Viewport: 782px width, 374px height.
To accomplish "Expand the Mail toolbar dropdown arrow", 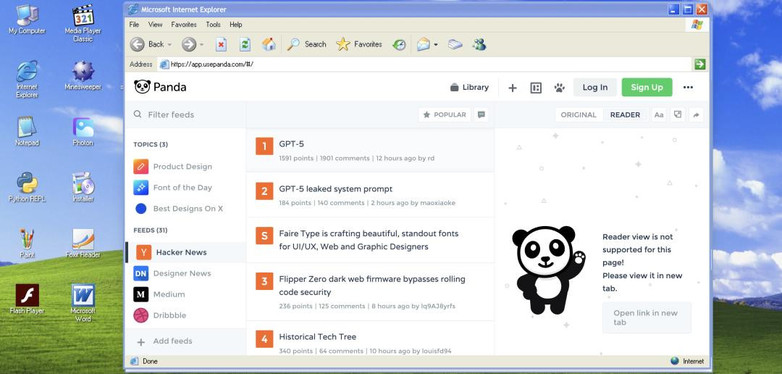I will 436,44.
